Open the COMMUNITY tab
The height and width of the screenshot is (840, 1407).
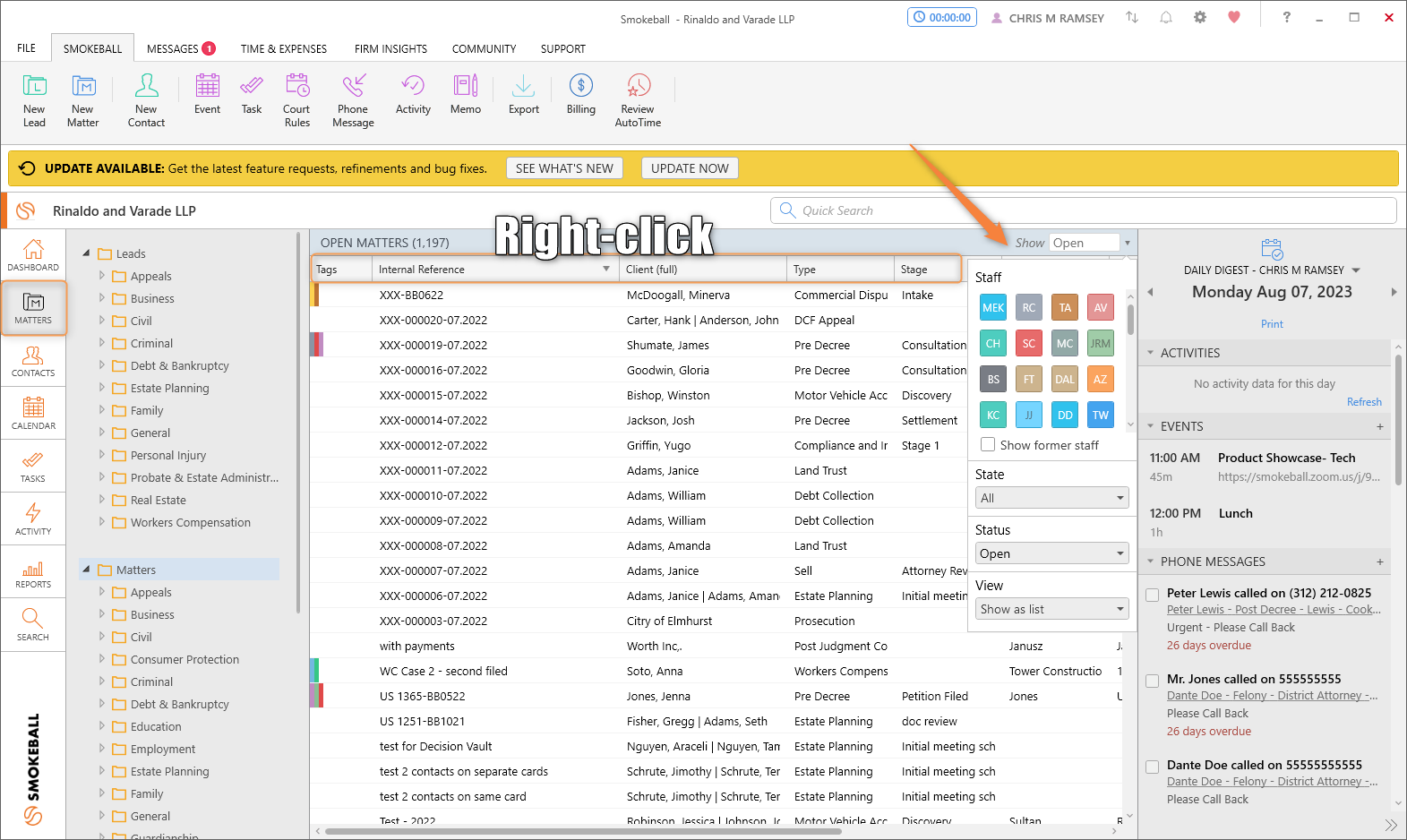[x=484, y=48]
